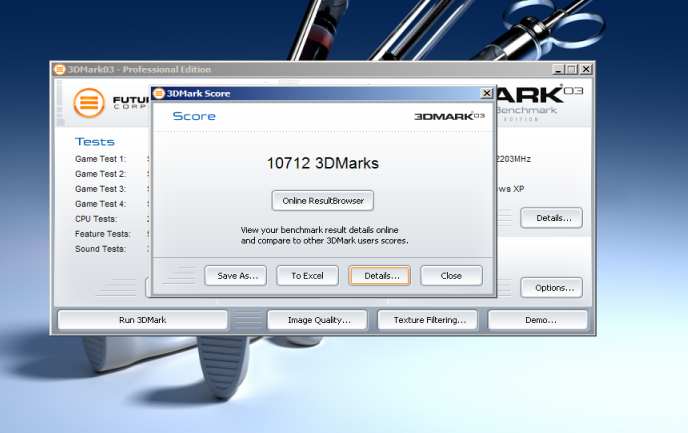Click Save As in Score dialog
The image size is (688, 433).
tap(236, 276)
